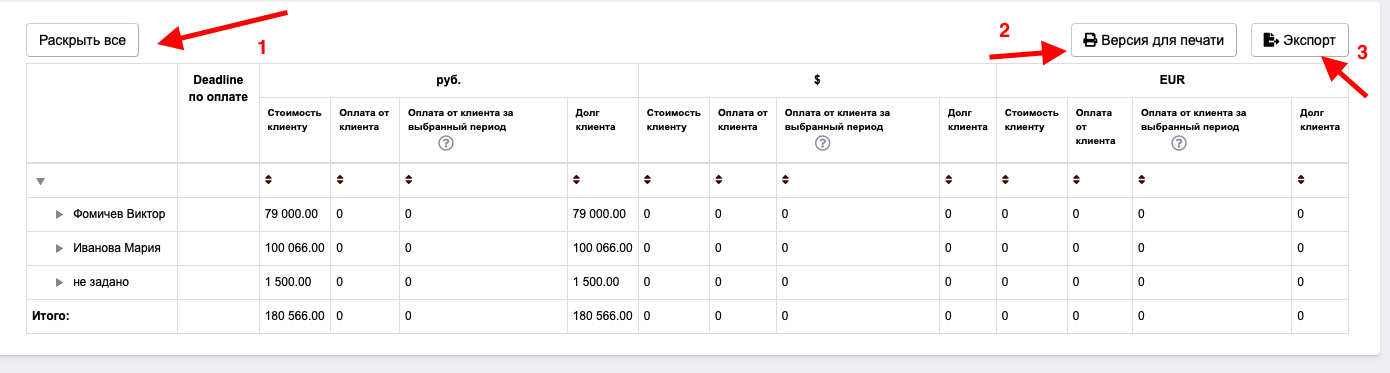The height and width of the screenshot is (373, 1390).
Task: Click Иванова Мария's руб. Стоимость клиенту 100 066.00
Action: [294, 248]
